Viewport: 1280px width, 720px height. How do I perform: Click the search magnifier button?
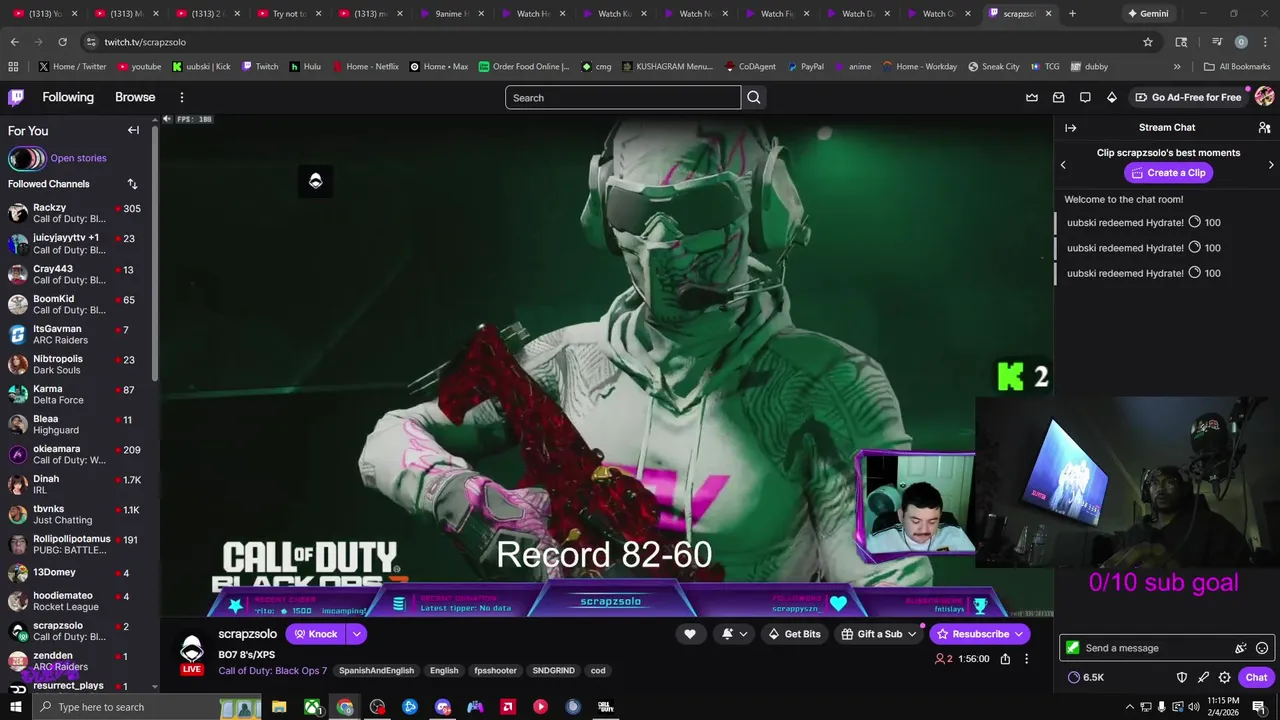pyautogui.click(x=754, y=97)
